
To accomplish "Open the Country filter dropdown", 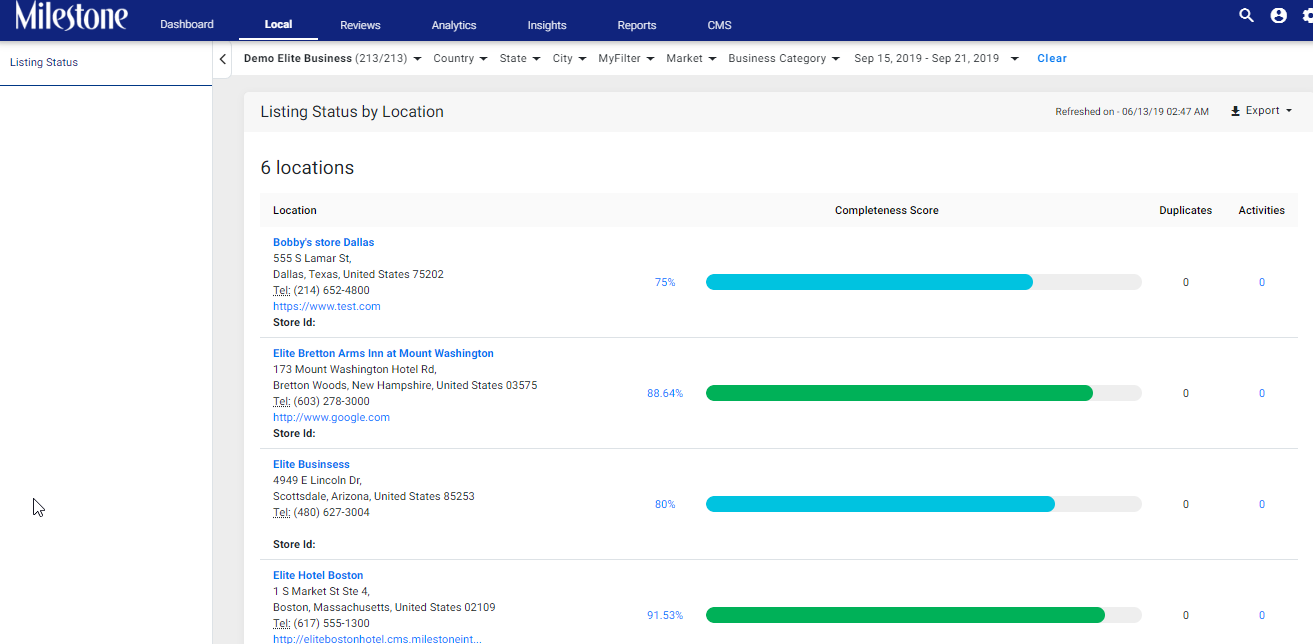I will tap(460, 58).
